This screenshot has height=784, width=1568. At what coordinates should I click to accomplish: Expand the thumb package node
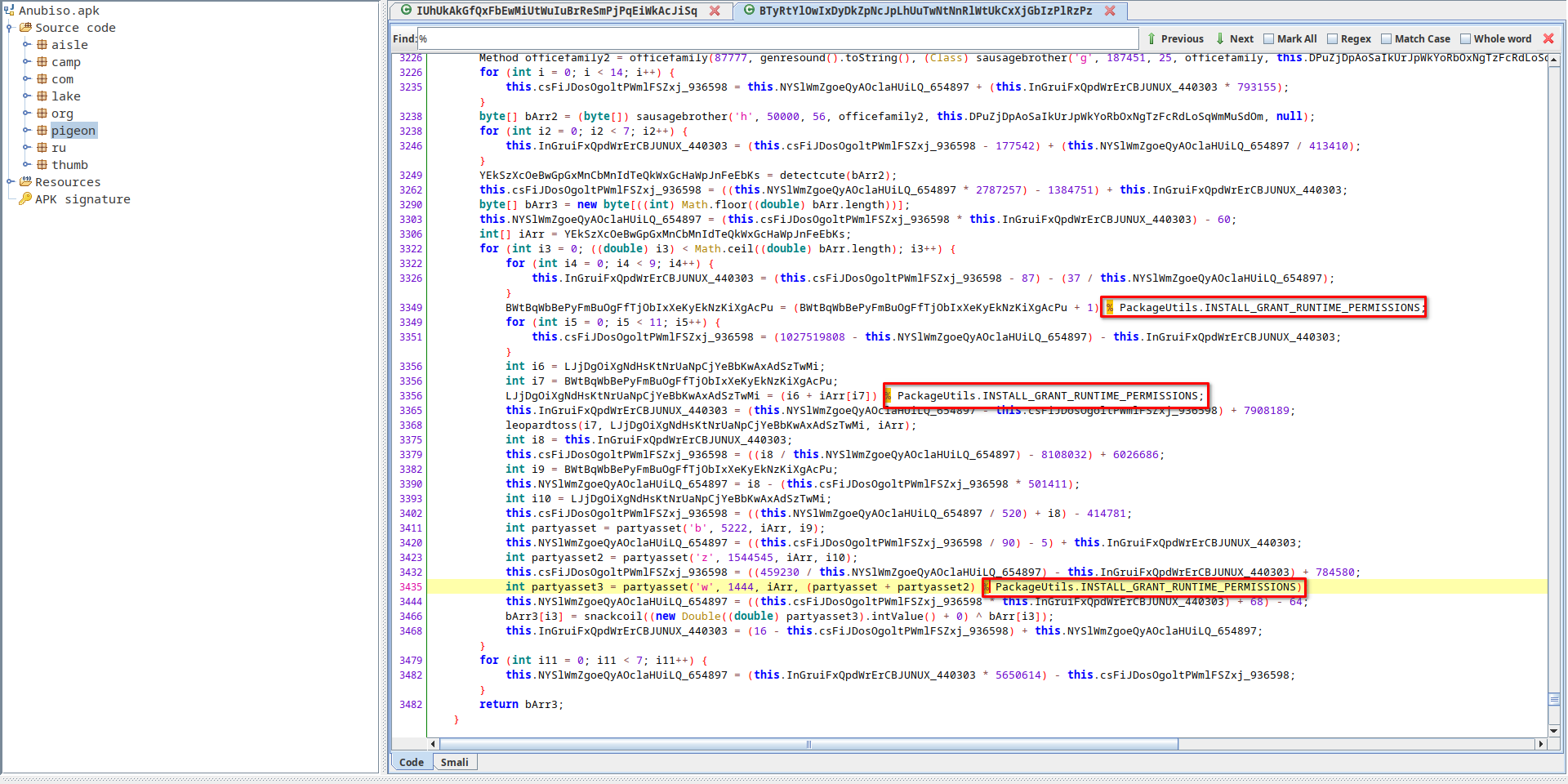26,165
